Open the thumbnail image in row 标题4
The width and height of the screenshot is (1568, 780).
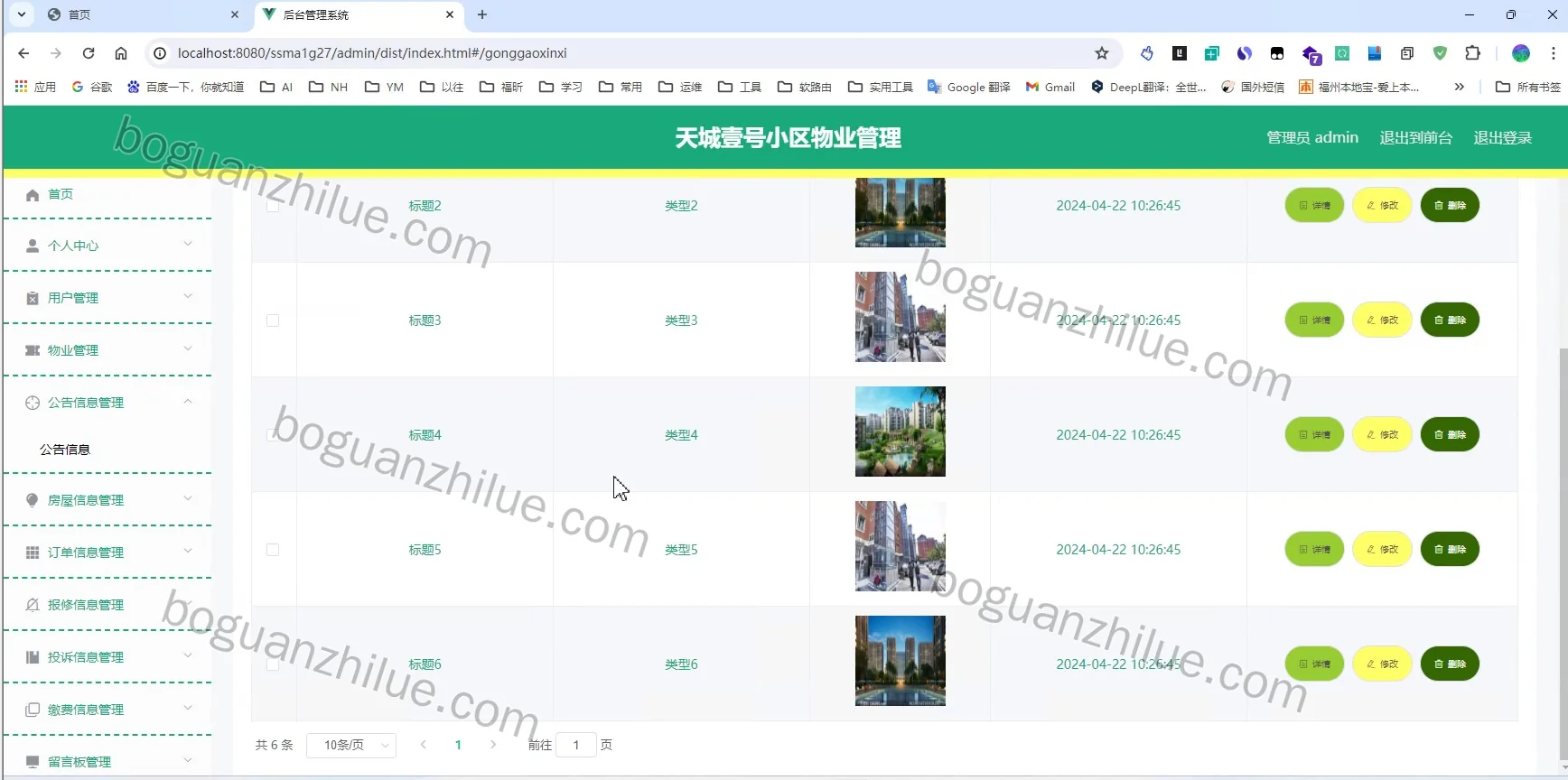click(901, 432)
